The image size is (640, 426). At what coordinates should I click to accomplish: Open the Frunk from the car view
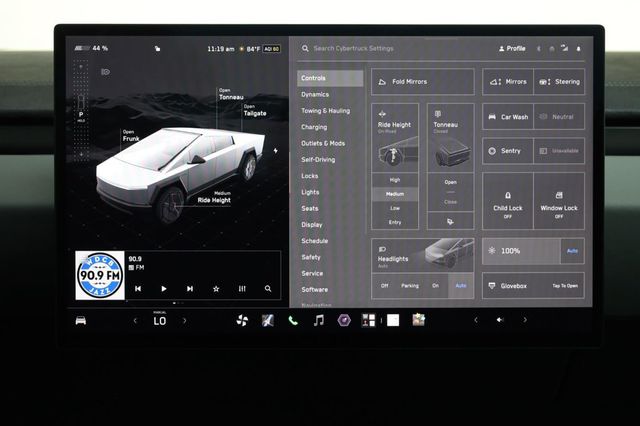click(x=131, y=136)
